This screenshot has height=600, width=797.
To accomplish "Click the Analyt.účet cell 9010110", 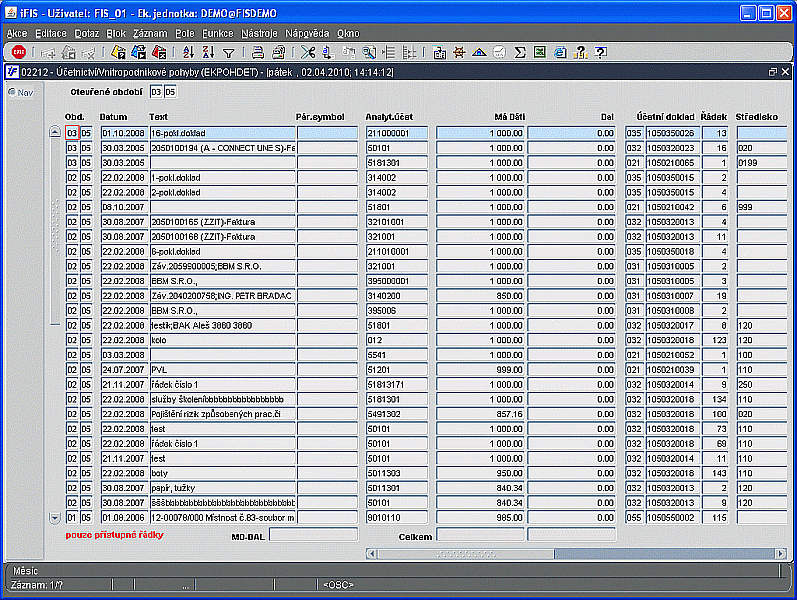I will pos(396,518).
